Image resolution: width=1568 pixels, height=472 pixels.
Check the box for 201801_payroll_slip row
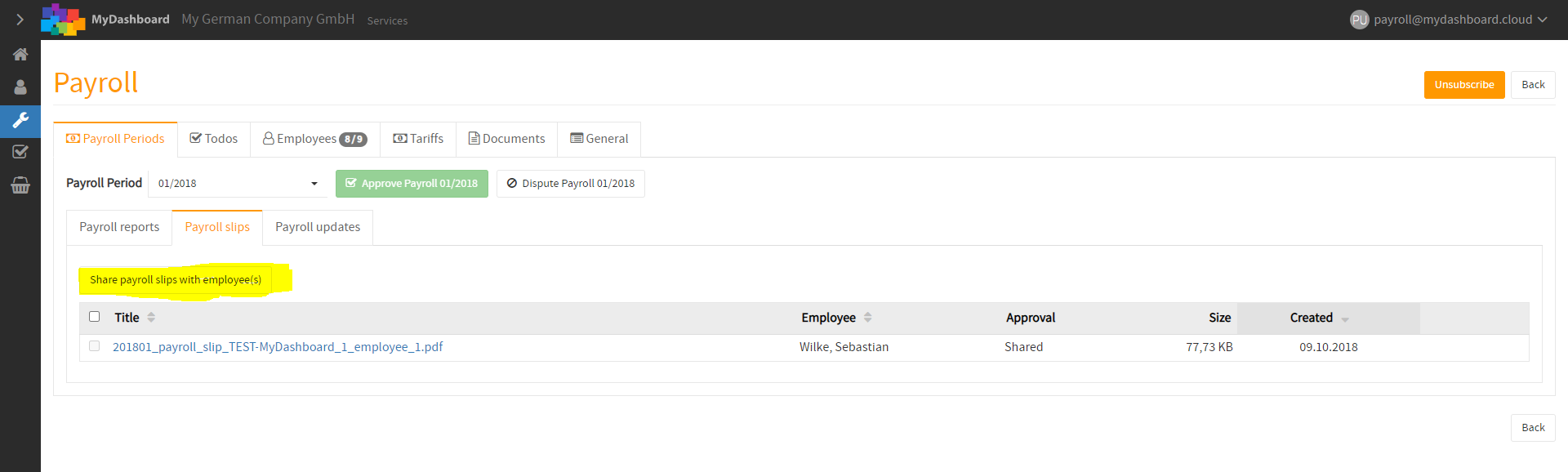coord(95,346)
